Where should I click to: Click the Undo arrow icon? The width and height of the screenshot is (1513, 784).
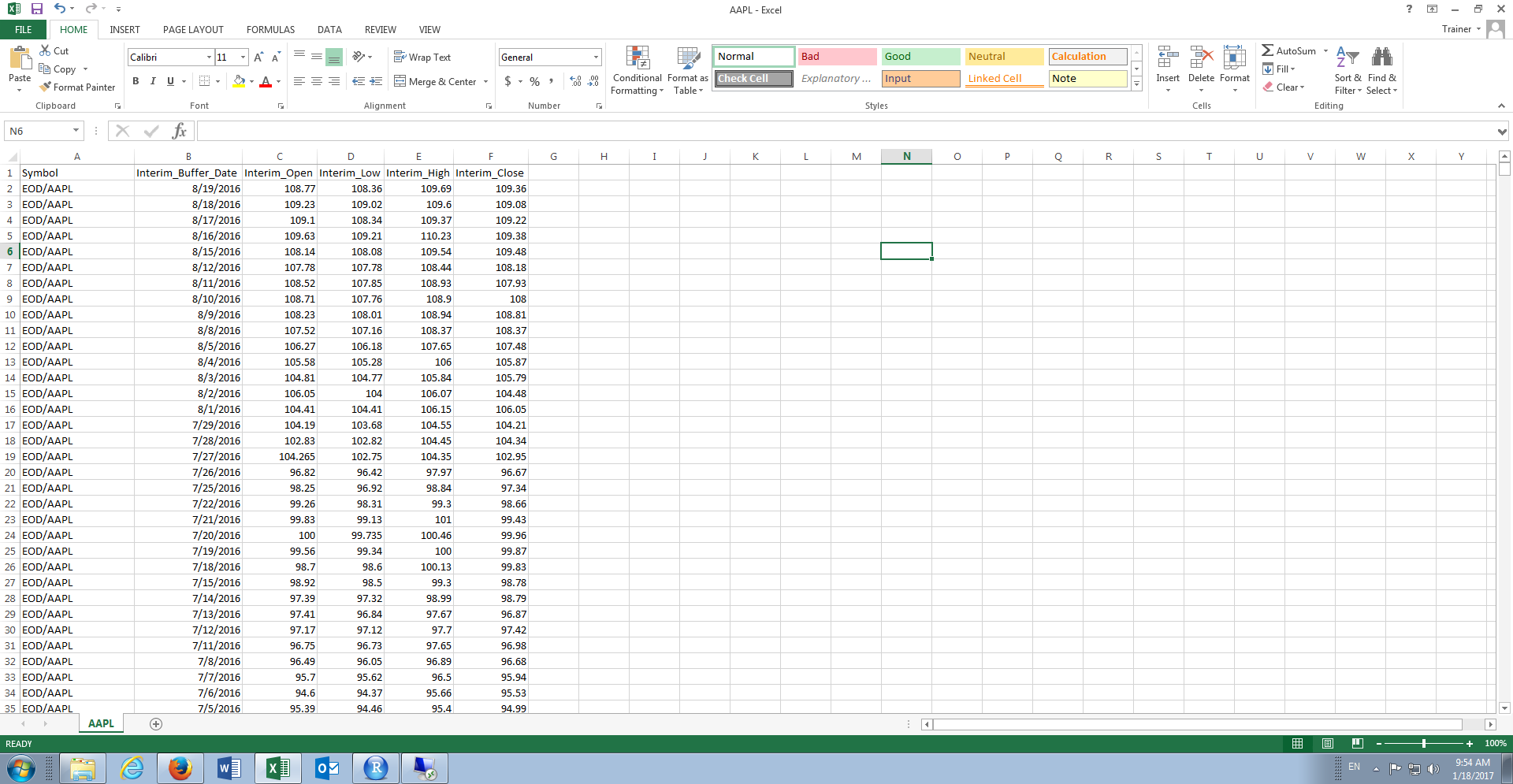(x=60, y=9)
